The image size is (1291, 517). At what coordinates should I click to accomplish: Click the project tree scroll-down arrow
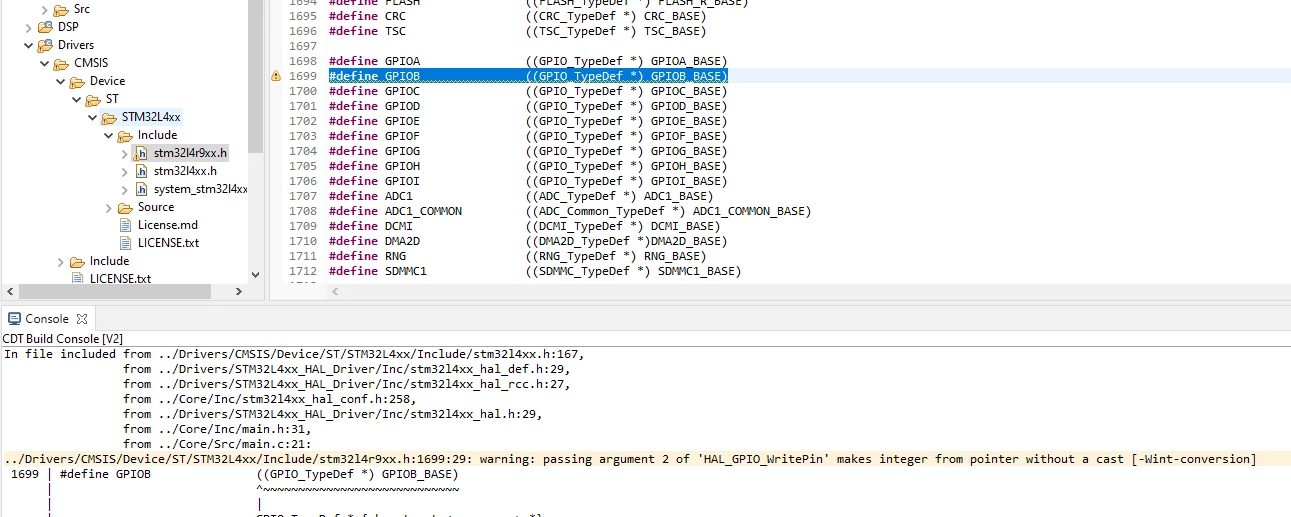coord(255,274)
